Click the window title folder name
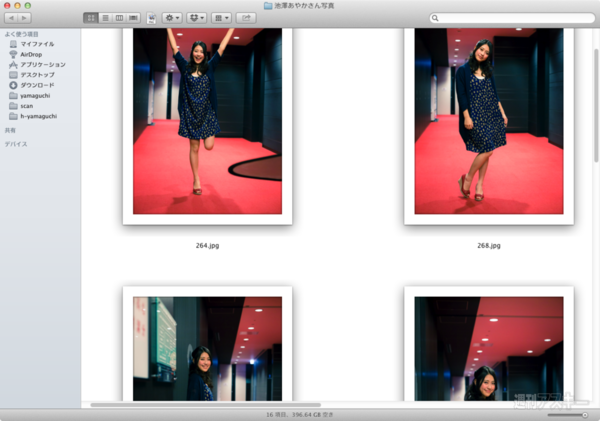 click(304, 6)
